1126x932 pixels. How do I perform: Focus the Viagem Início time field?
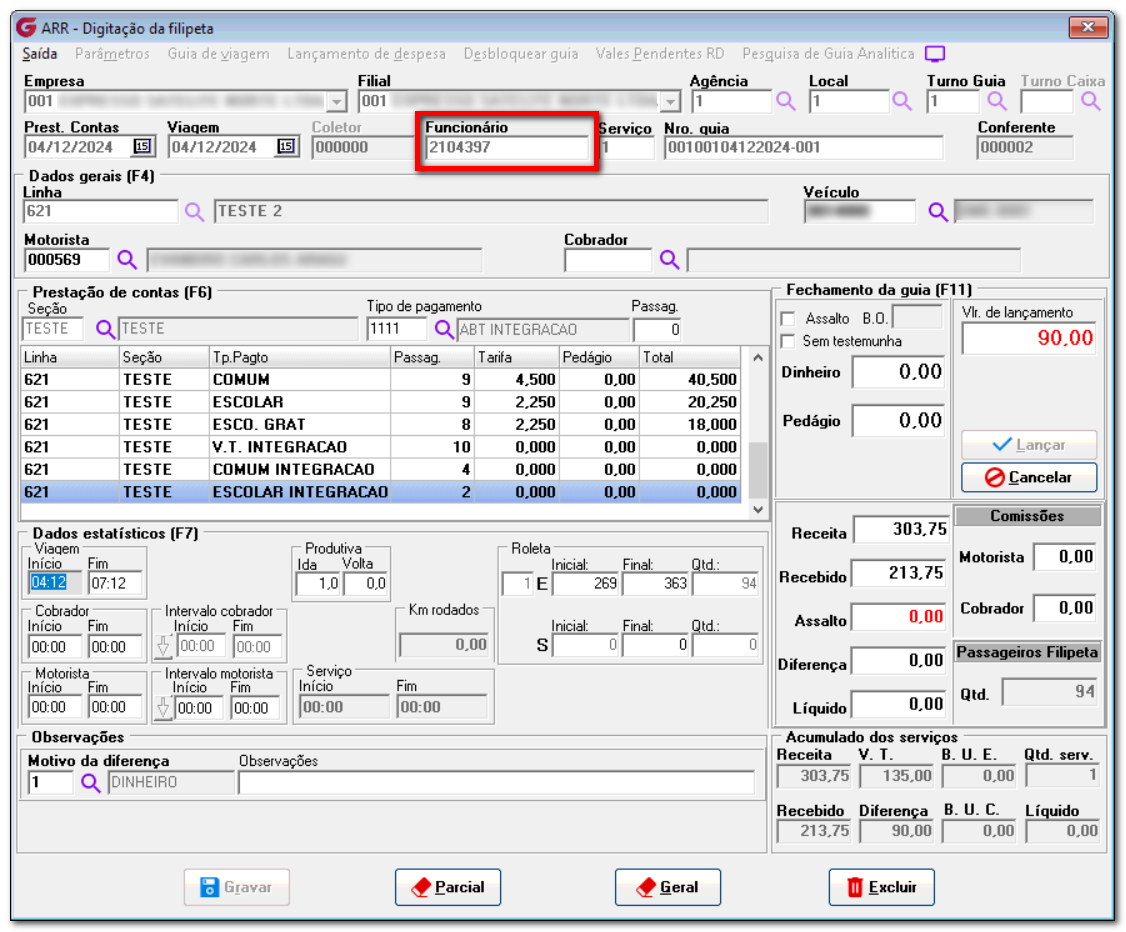click(56, 583)
